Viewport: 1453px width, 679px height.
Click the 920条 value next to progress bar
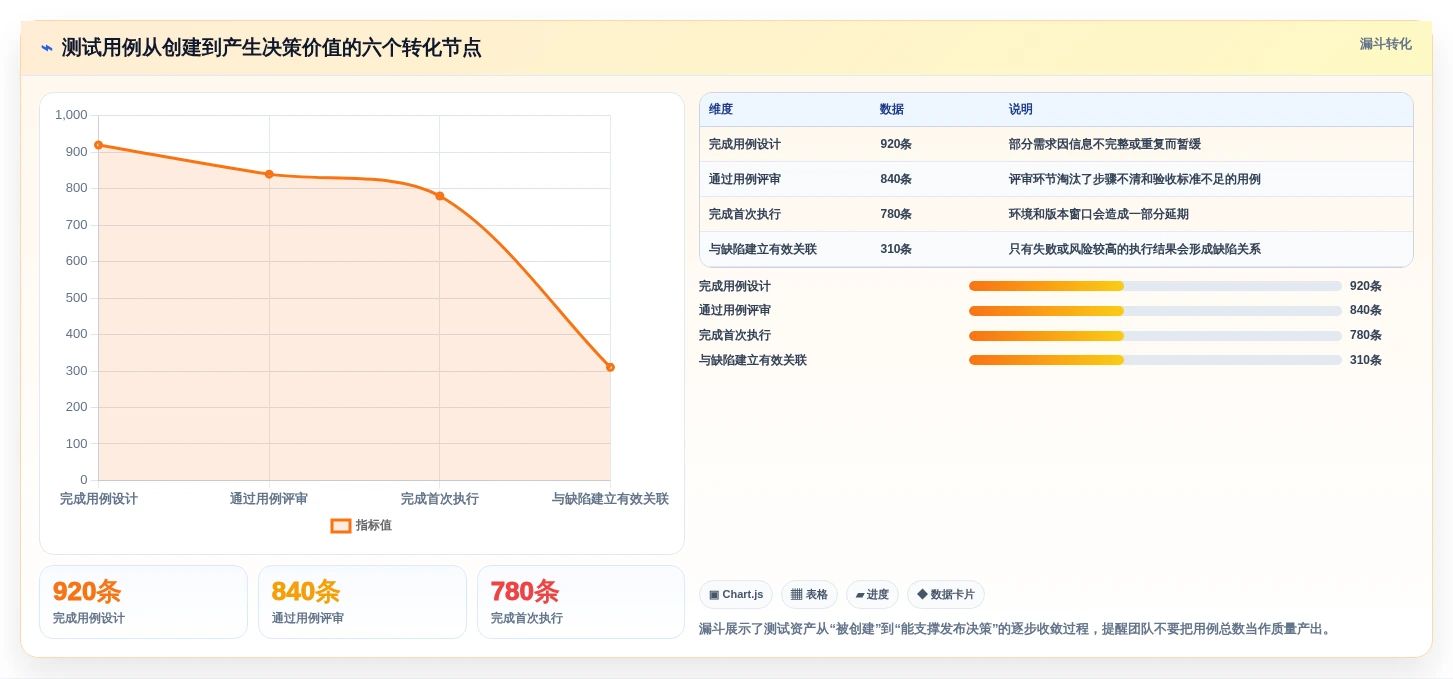1366,286
